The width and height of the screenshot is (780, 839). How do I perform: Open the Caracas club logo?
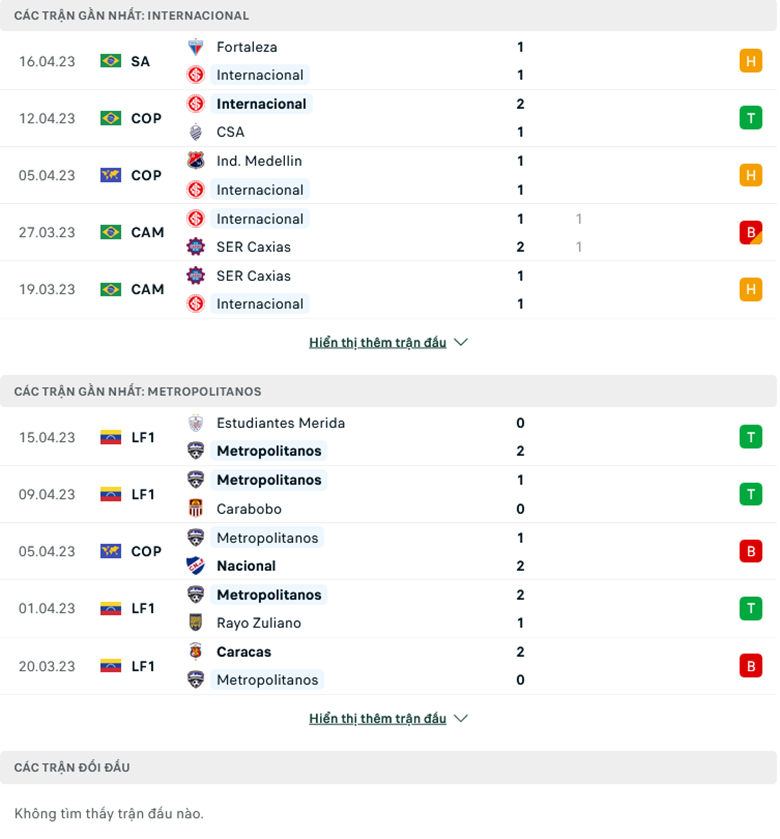coord(196,651)
